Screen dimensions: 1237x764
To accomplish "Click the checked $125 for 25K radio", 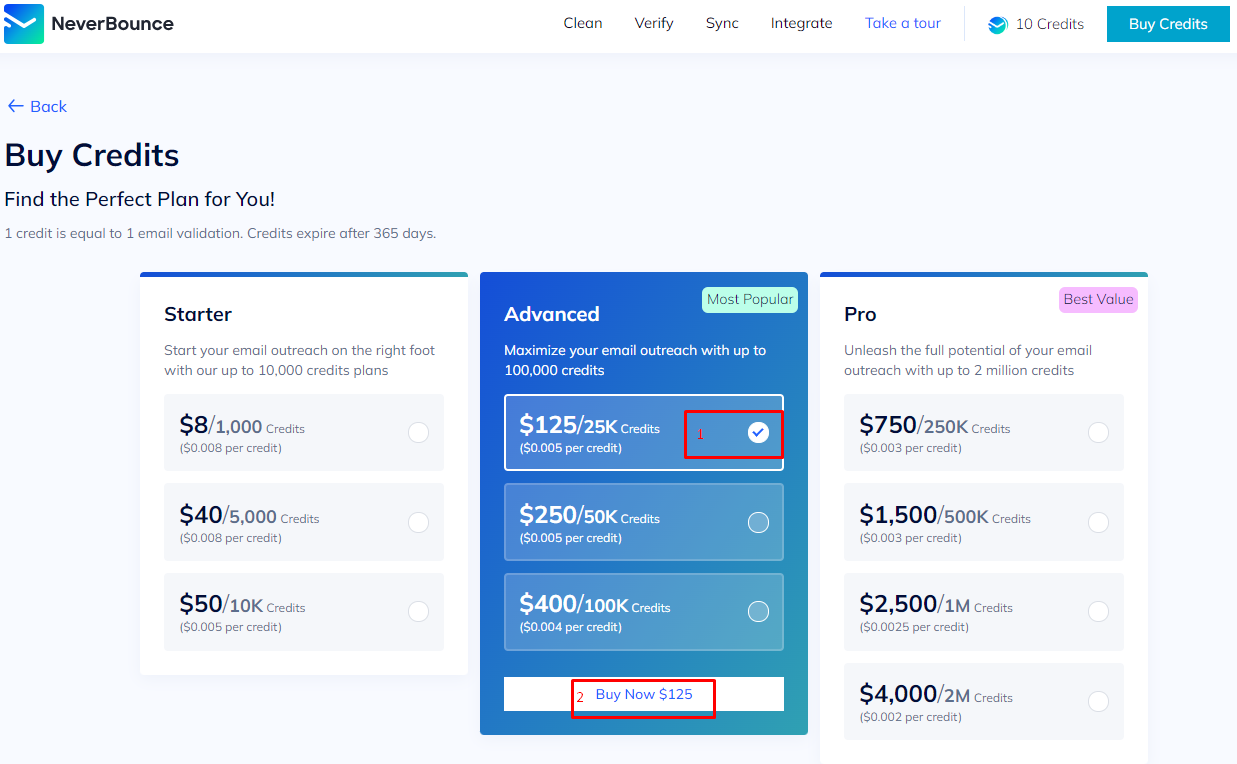I will click(758, 432).
